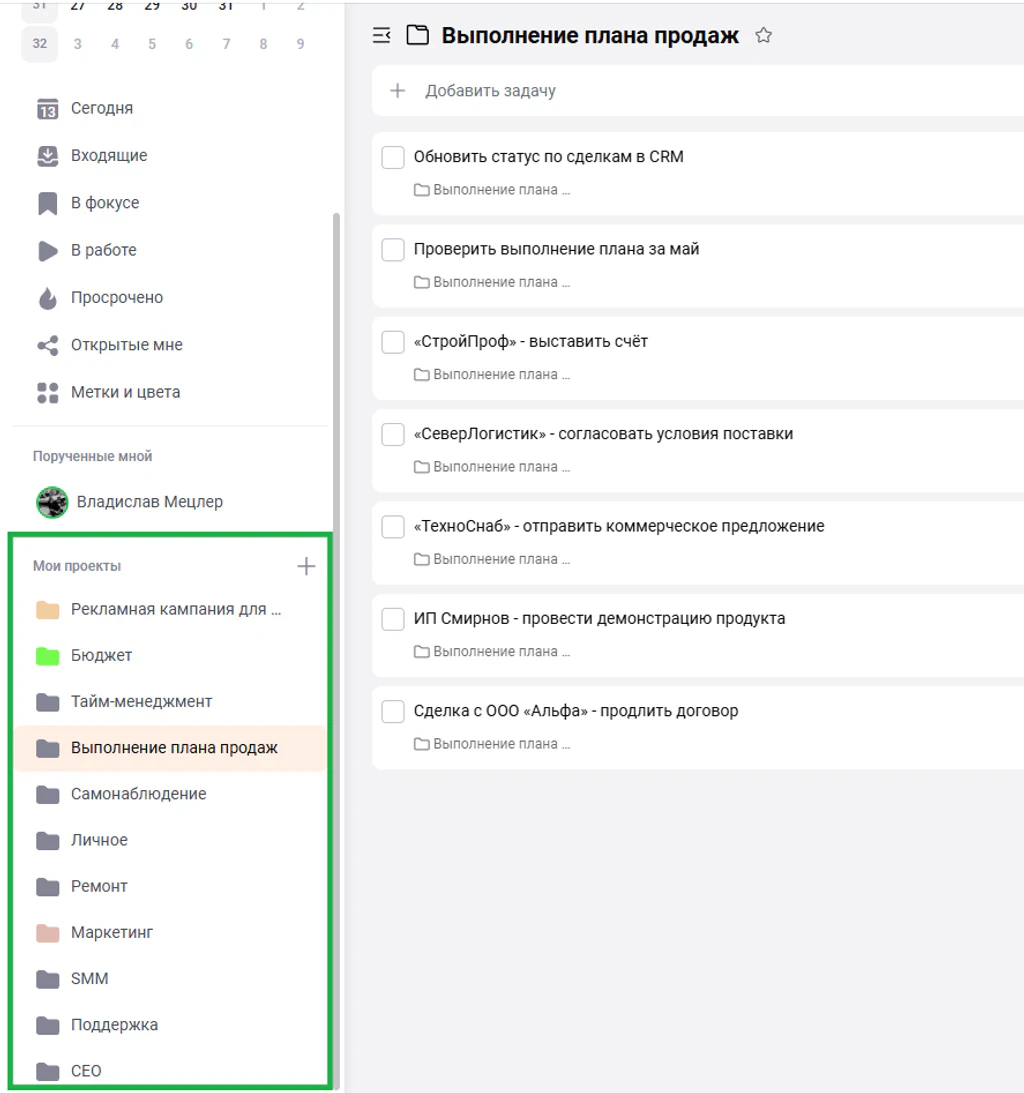This screenshot has height=1093, width=1024.
Task: Click the Поддержка folder icon
Action: (x=47, y=1025)
